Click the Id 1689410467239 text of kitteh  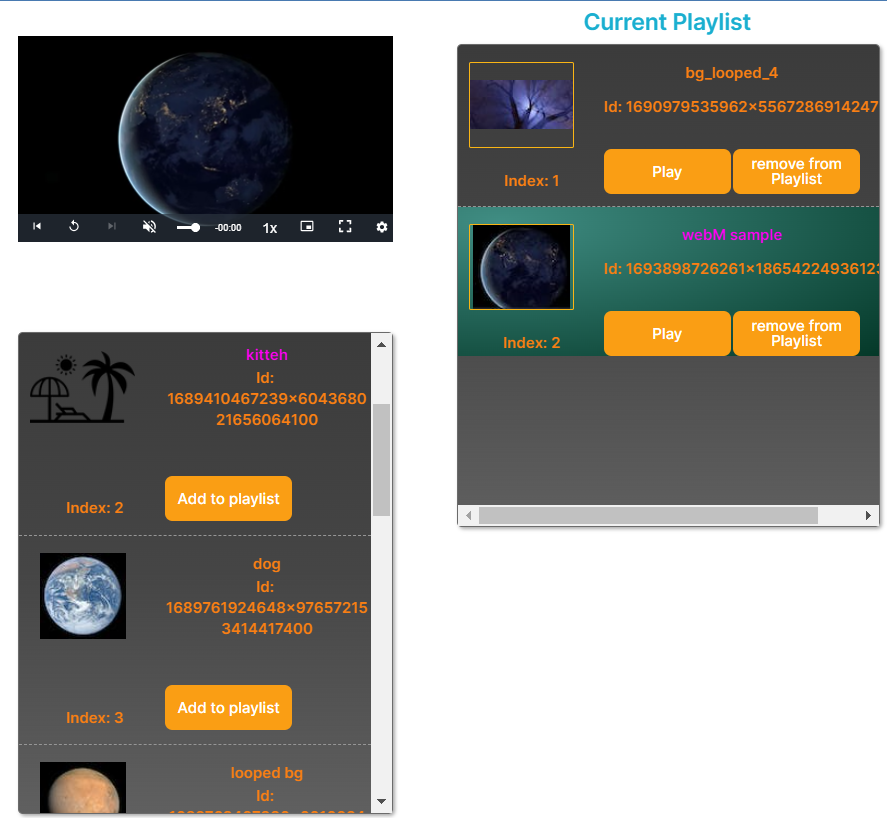267,399
